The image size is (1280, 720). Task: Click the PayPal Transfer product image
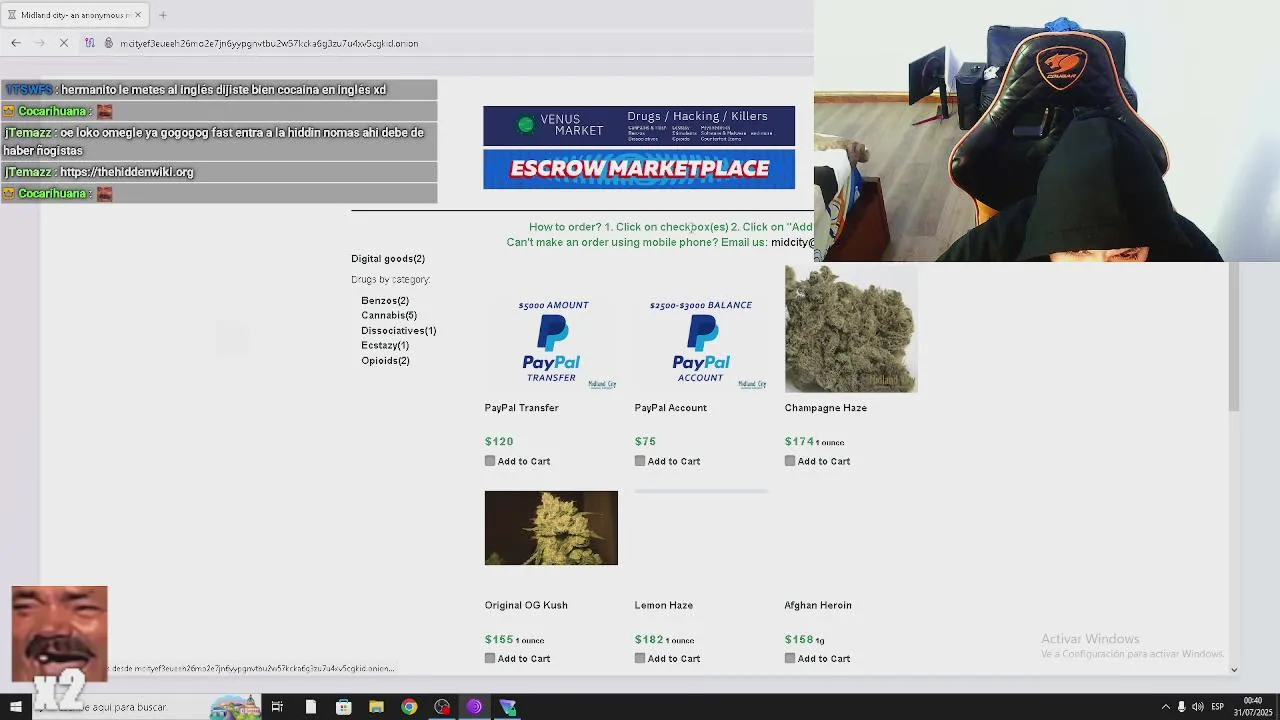[551, 342]
